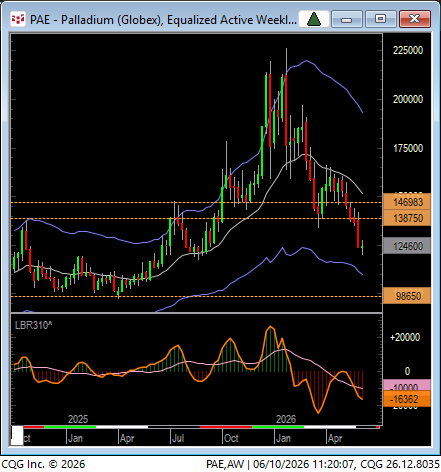Image resolution: width=441 pixels, height=472 pixels.
Task: Maximize the PAE chart window
Action: coord(380,19)
